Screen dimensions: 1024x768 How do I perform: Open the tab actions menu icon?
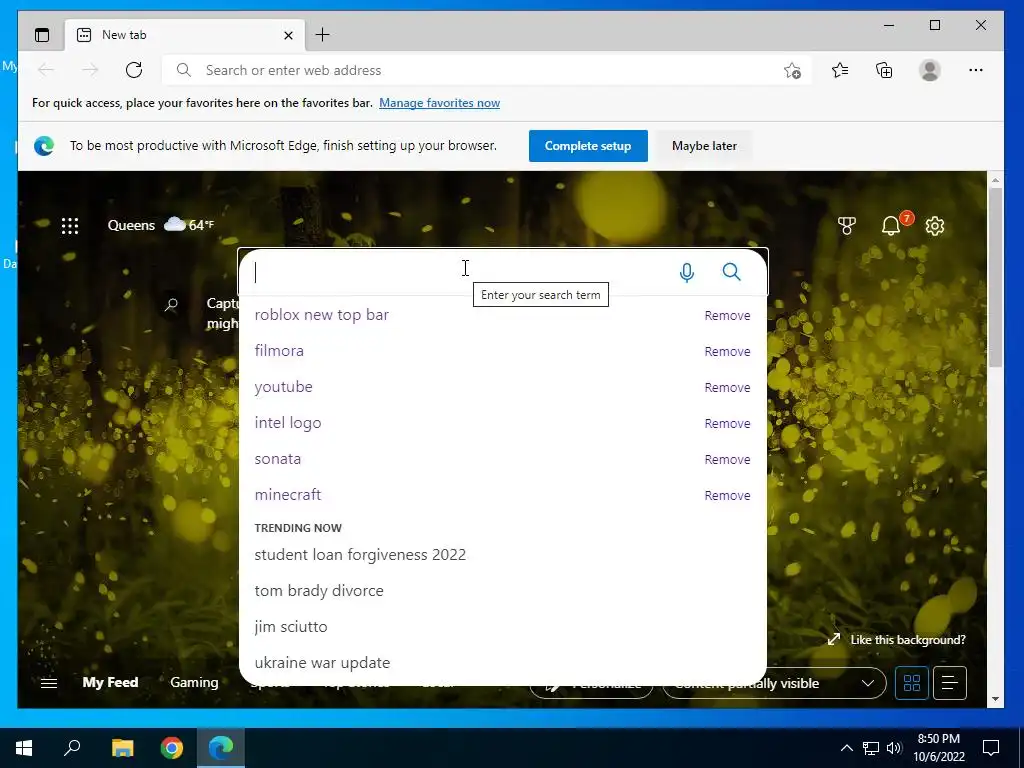[42, 35]
